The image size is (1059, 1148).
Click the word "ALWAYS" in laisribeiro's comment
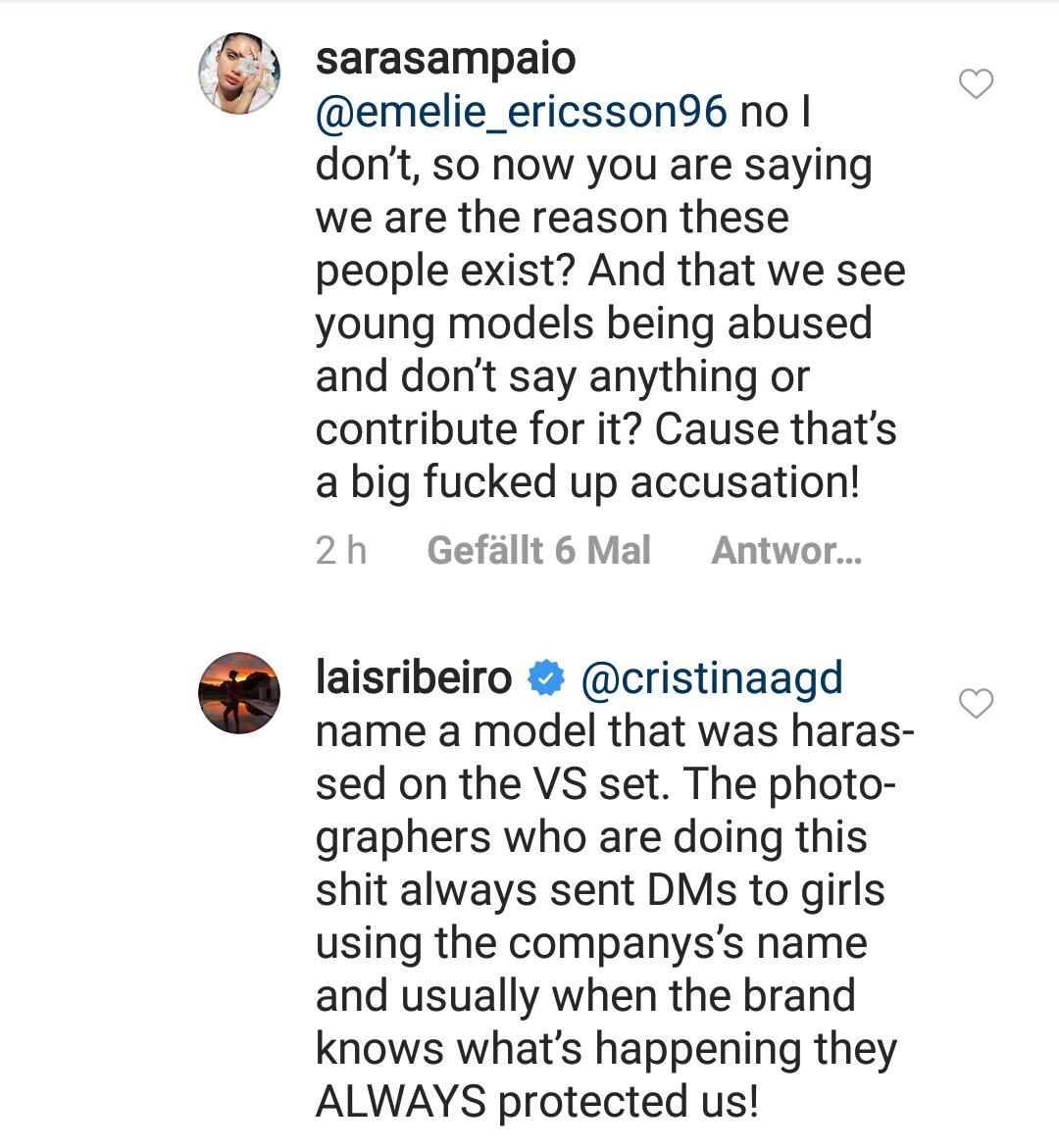(400, 1102)
